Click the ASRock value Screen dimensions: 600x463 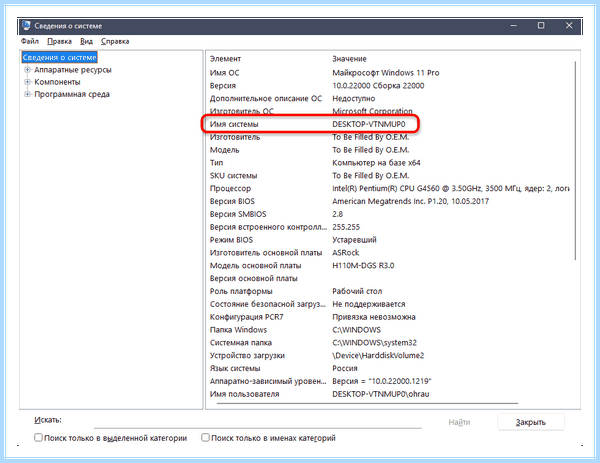[x=346, y=253]
